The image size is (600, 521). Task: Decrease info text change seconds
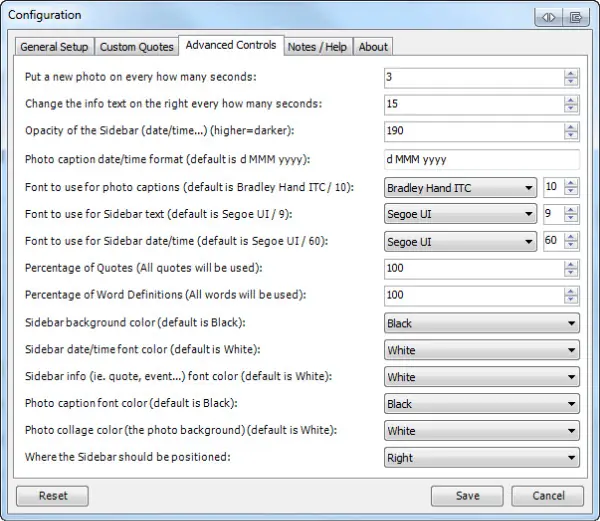[571, 108]
